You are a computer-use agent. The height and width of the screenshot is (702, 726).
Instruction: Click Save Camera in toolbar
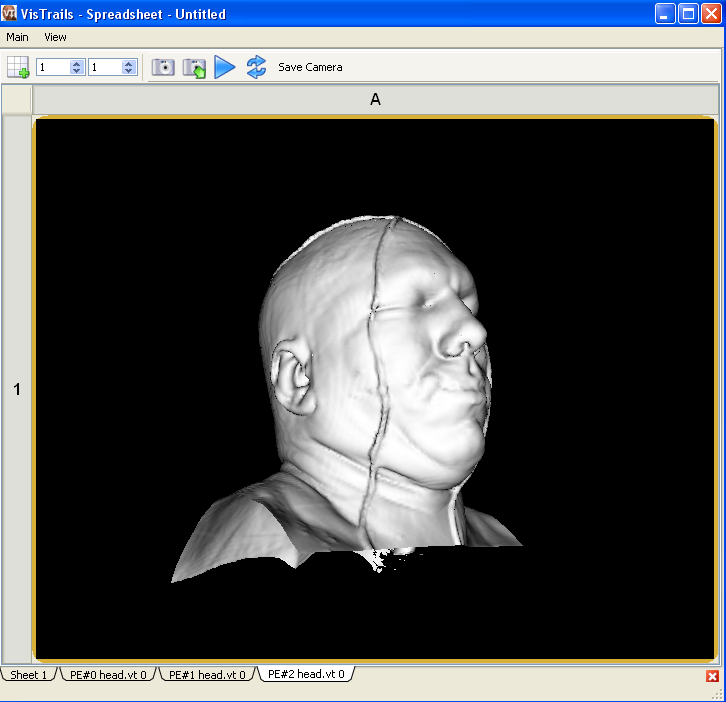310,67
